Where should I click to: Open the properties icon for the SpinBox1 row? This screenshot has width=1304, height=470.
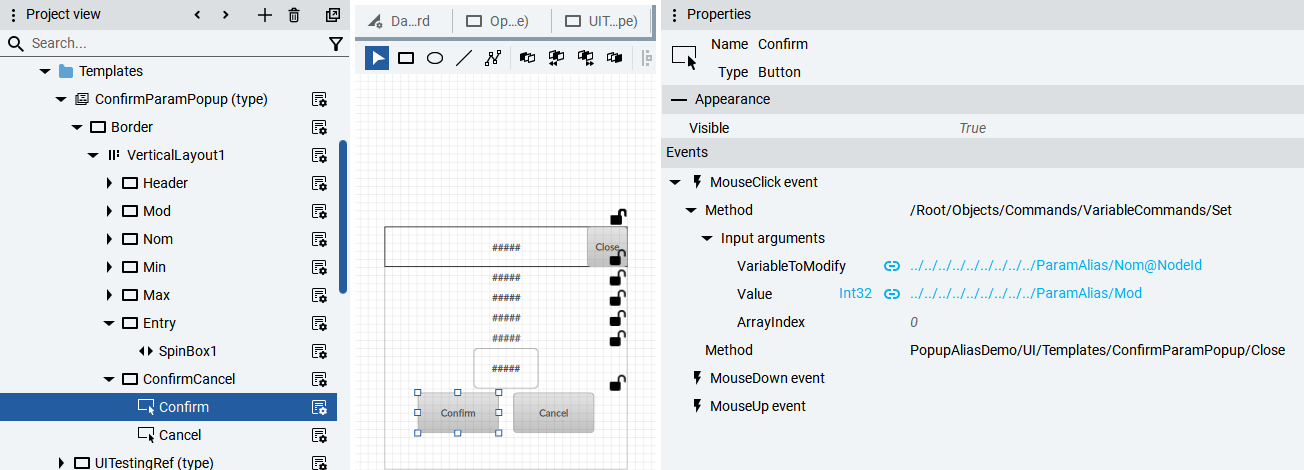[319, 351]
